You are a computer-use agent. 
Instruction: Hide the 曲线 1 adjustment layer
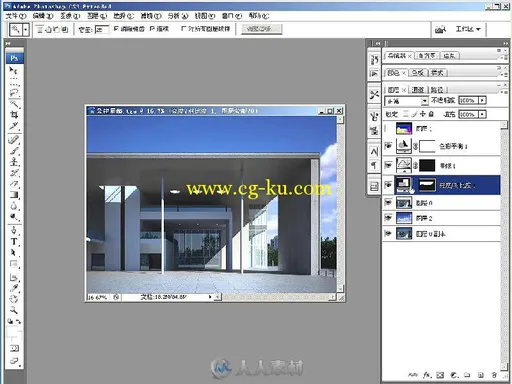[x=388, y=165]
